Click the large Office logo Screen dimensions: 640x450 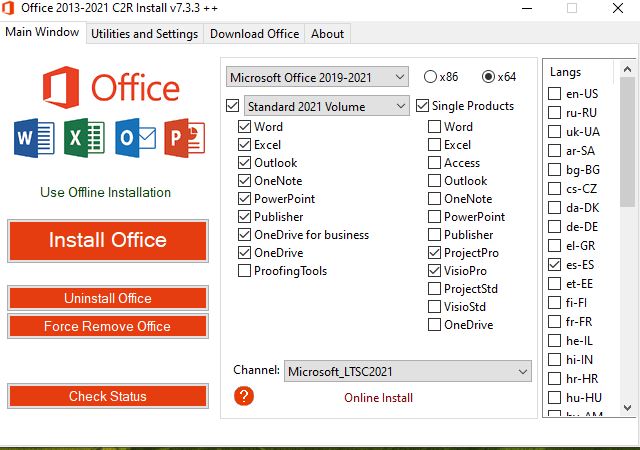pyautogui.click(x=111, y=87)
